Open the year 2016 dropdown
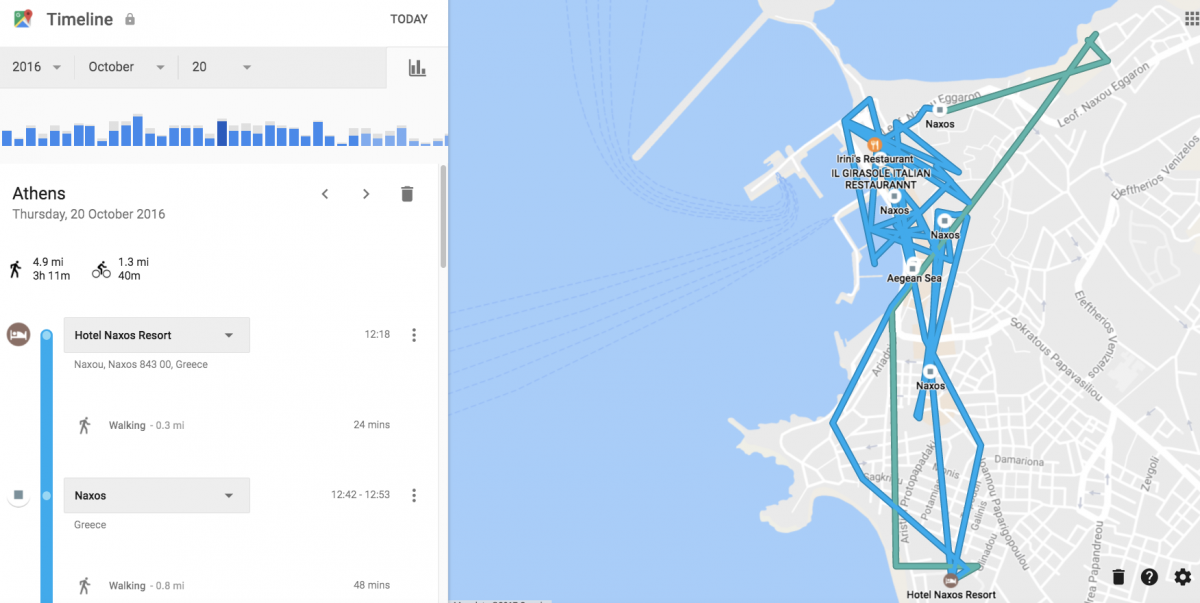The image size is (1200, 603). pos(37,67)
